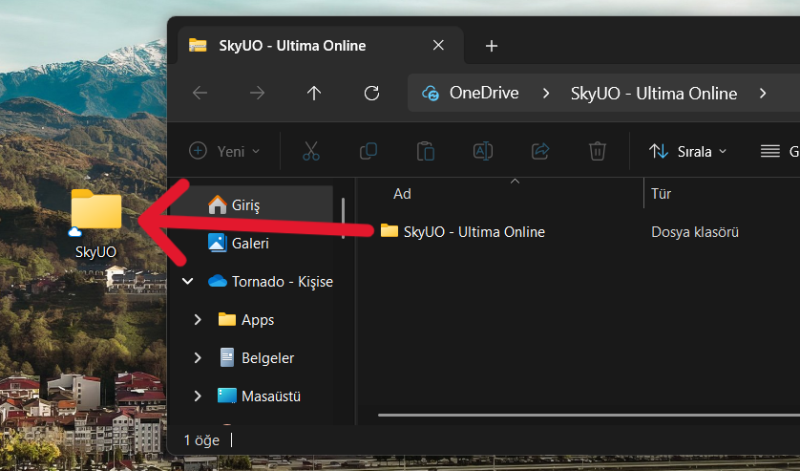Add a new tab with plus button

[x=491, y=46]
